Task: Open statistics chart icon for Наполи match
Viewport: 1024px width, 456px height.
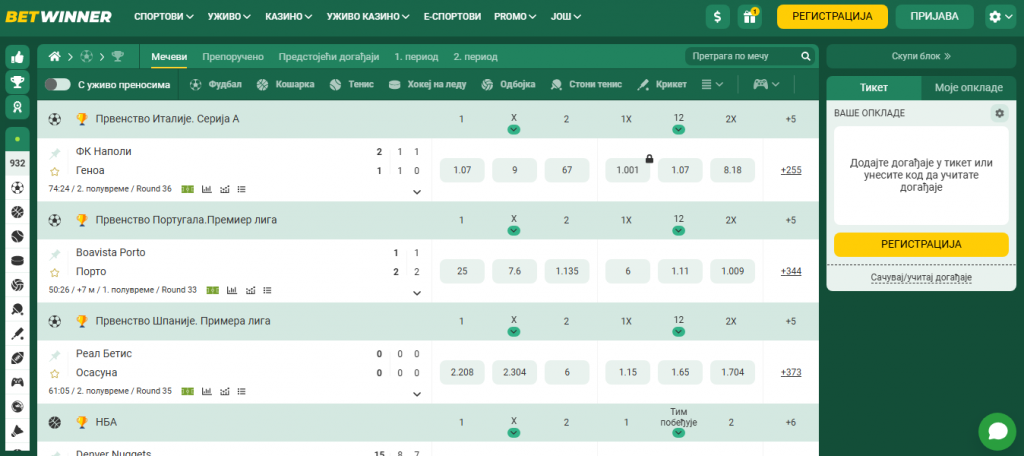Action: [207, 189]
